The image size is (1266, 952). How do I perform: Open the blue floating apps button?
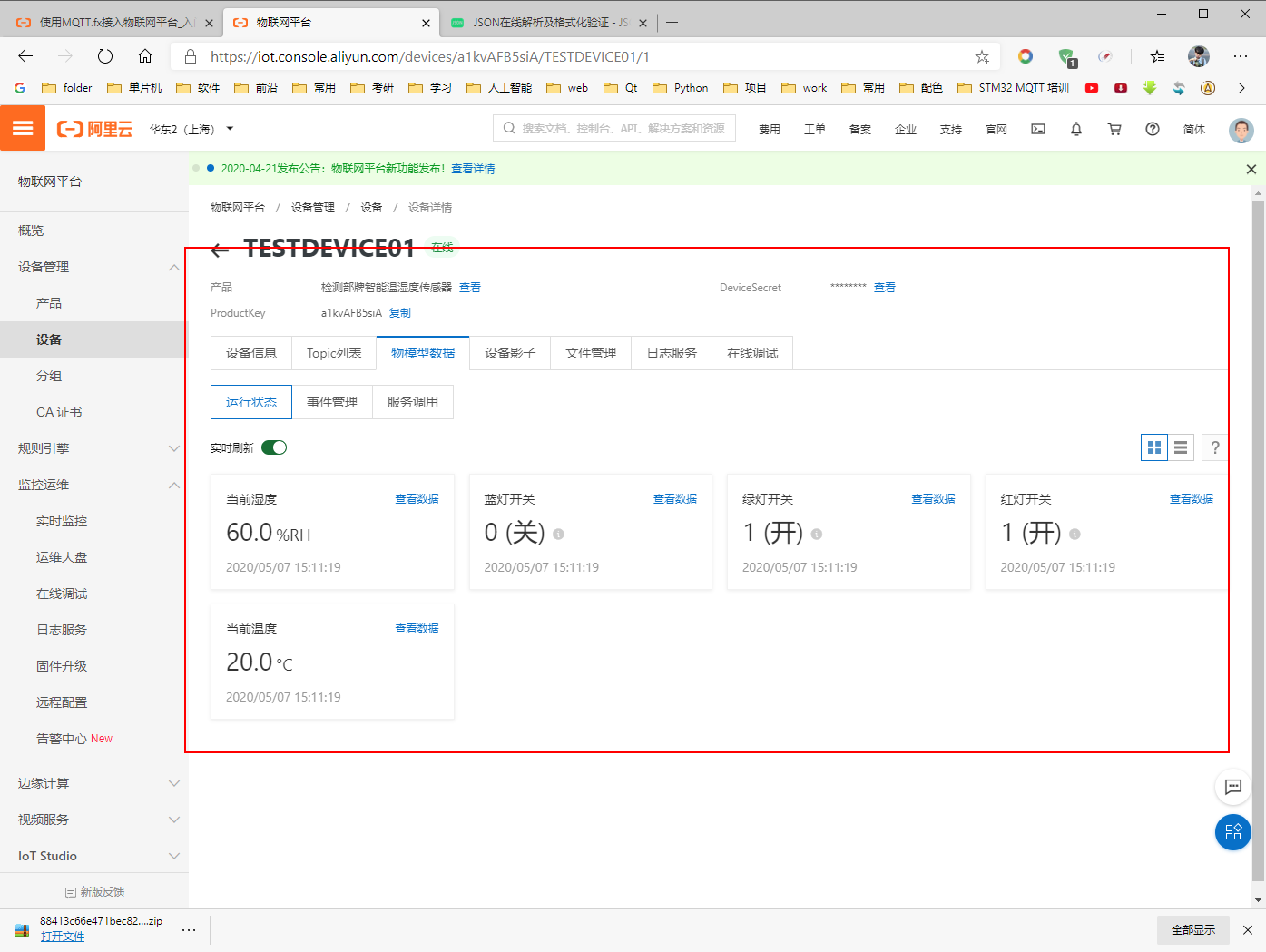coord(1233,832)
